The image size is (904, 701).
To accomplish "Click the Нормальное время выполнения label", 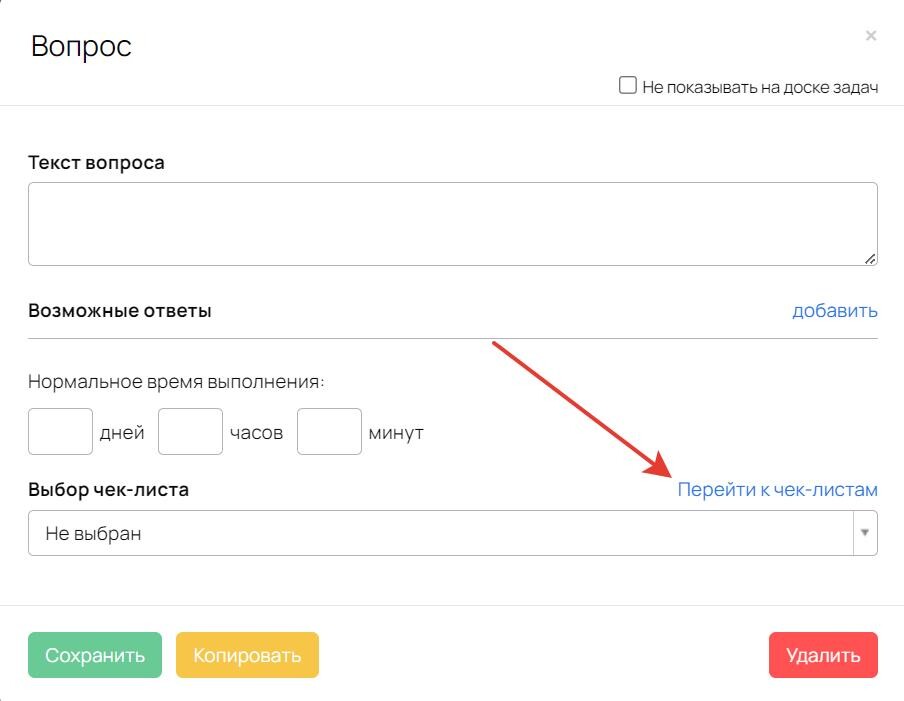I will [x=176, y=382].
